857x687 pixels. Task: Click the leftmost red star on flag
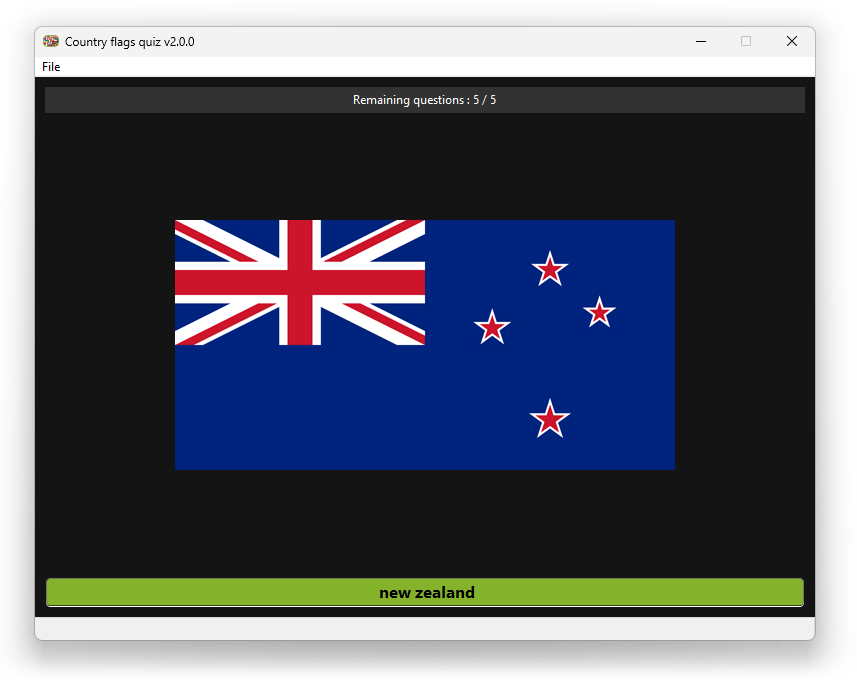[491, 327]
